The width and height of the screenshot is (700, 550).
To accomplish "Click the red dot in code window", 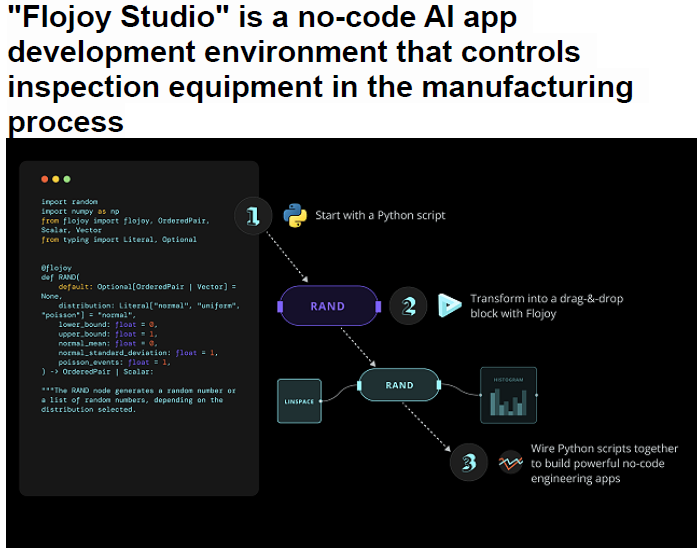I will point(45,179).
